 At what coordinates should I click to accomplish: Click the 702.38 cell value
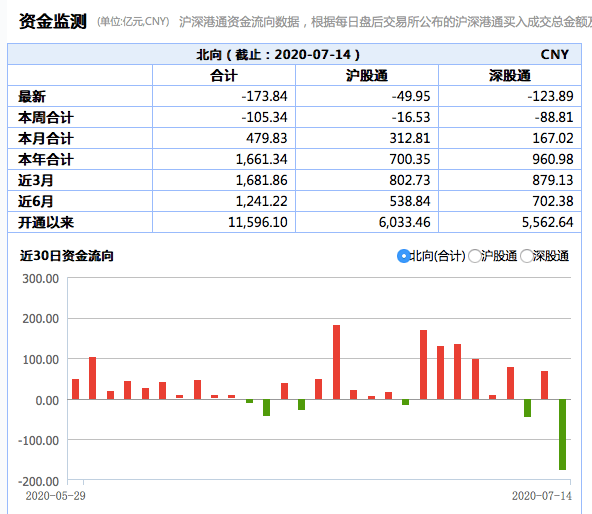point(553,201)
